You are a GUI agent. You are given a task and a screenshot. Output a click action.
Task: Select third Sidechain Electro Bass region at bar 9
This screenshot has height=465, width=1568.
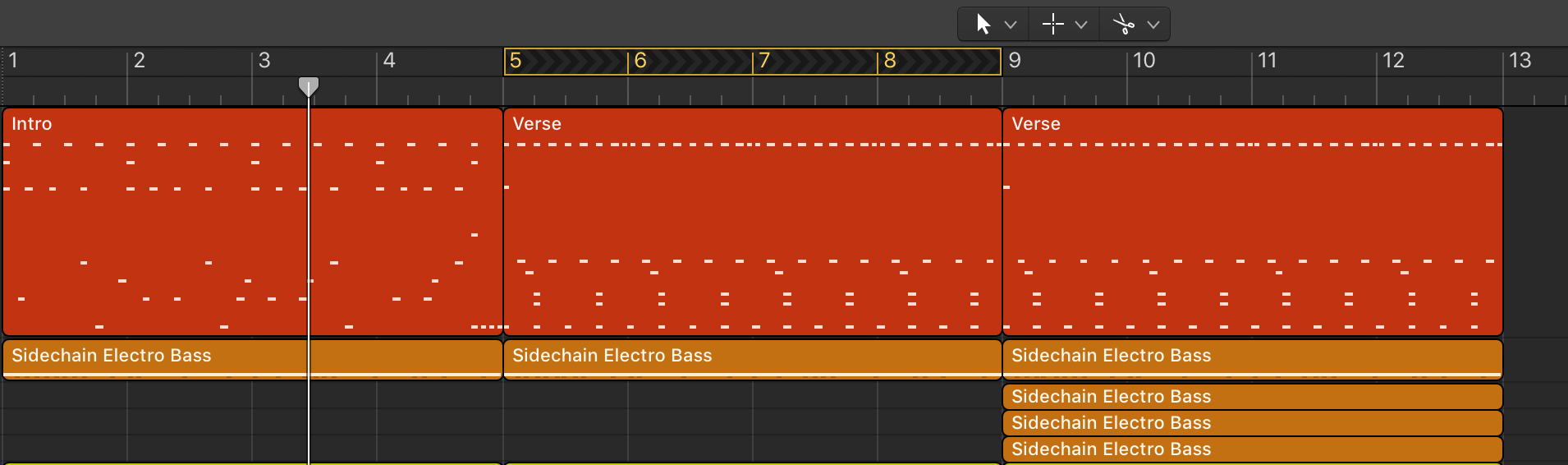(1252, 423)
